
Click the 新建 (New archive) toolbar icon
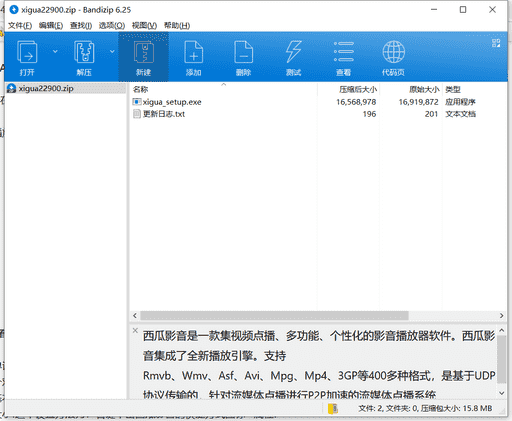[x=144, y=57]
